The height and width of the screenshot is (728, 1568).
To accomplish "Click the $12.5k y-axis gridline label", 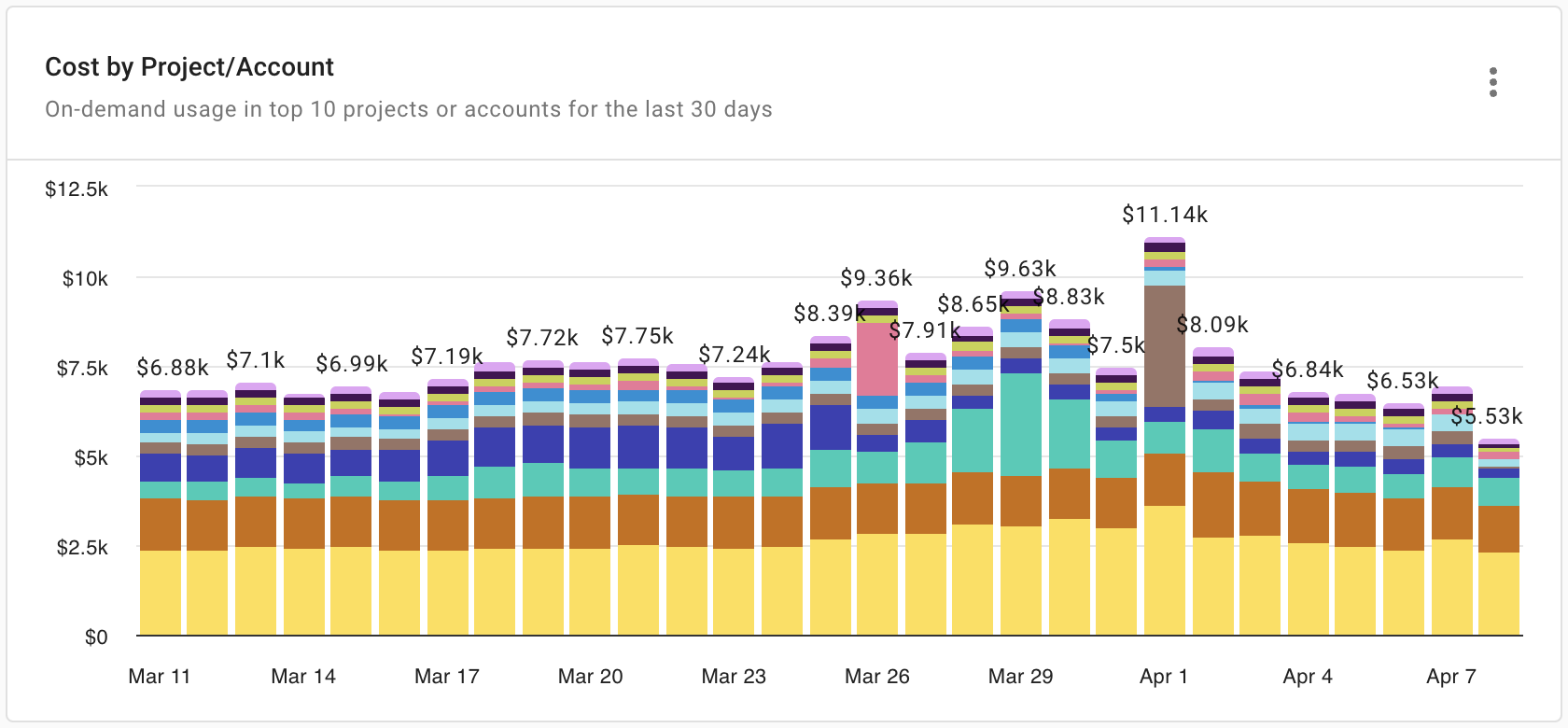I will click(77, 188).
